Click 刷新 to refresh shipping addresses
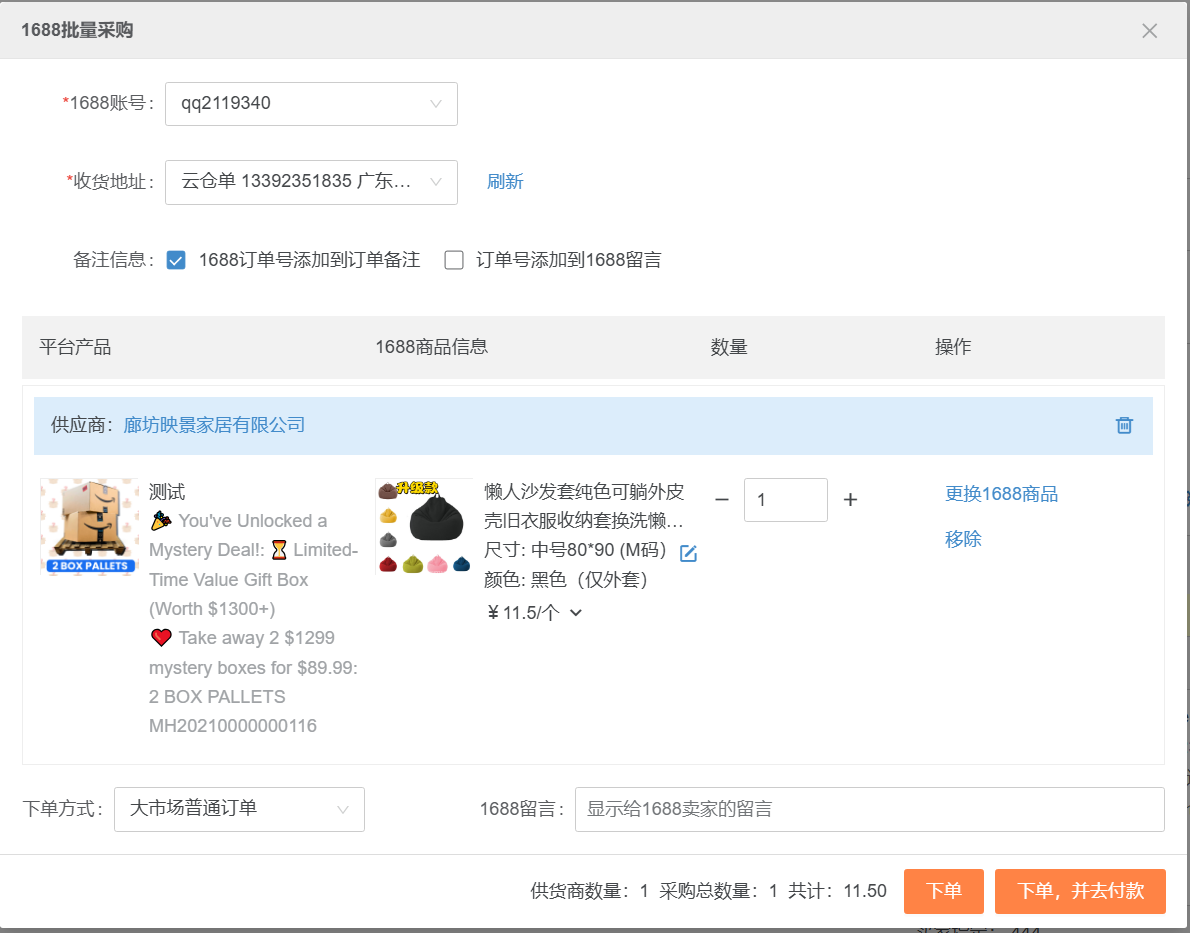This screenshot has height=933, width=1190. pos(505,182)
